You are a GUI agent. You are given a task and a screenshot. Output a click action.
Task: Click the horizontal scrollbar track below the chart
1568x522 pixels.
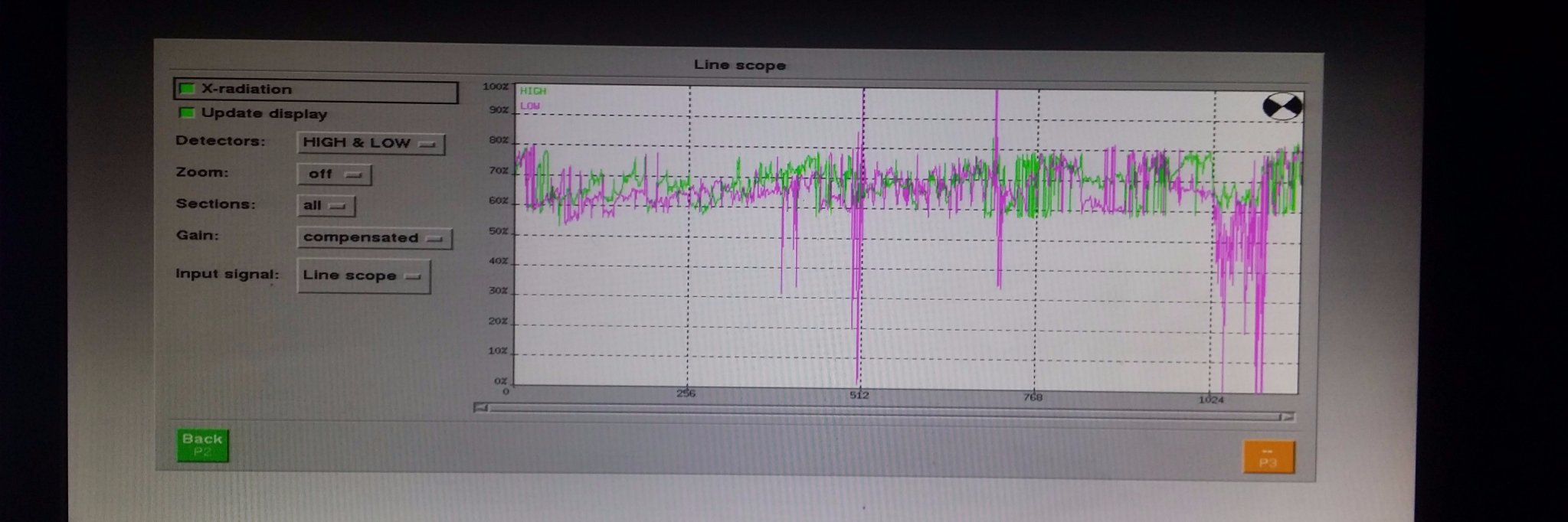click(x=884, y=412)
